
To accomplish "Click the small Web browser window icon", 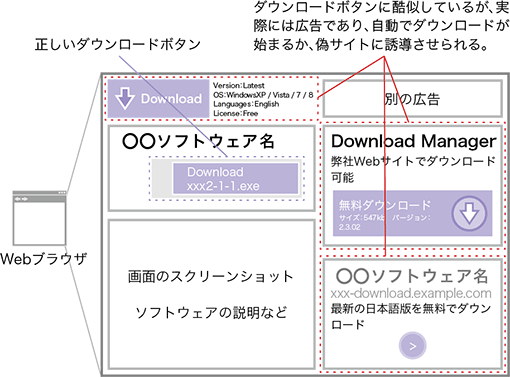I will click(39, 218).
